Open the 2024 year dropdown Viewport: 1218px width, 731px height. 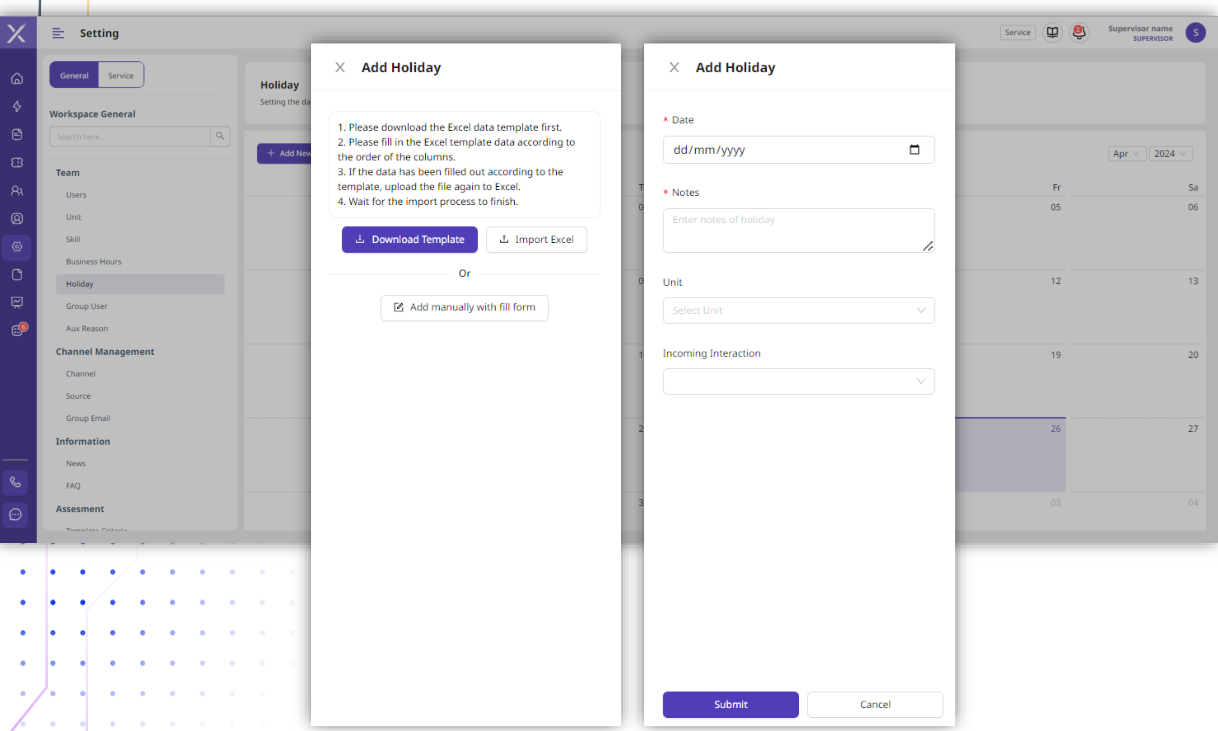click(1170, 153)
